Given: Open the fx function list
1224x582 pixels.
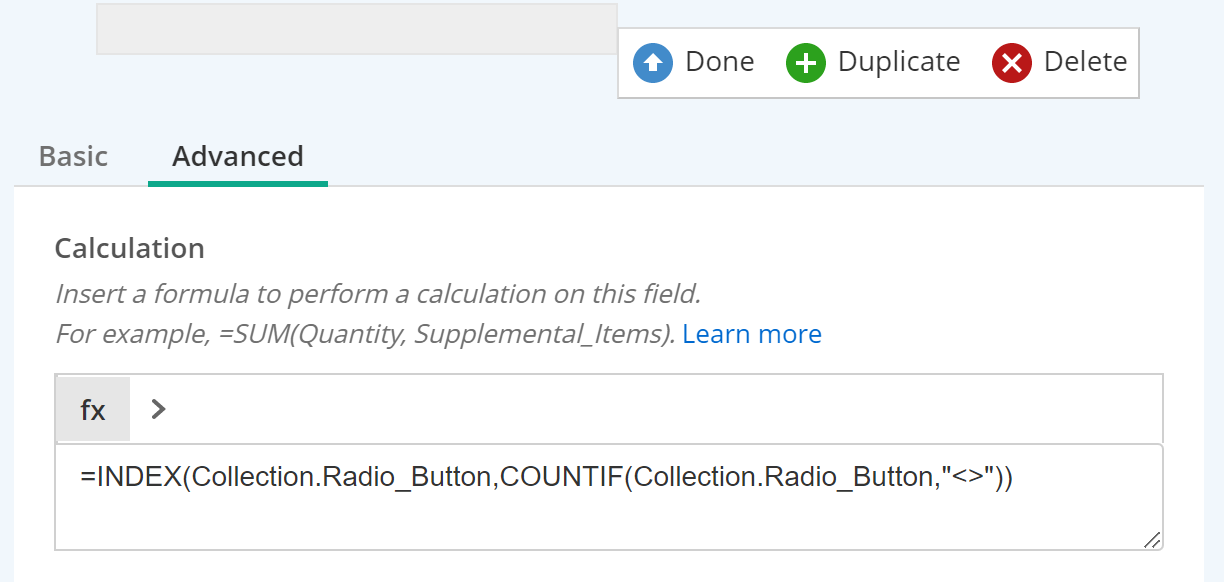Looking at the screenshot, I should coord(93,409).
